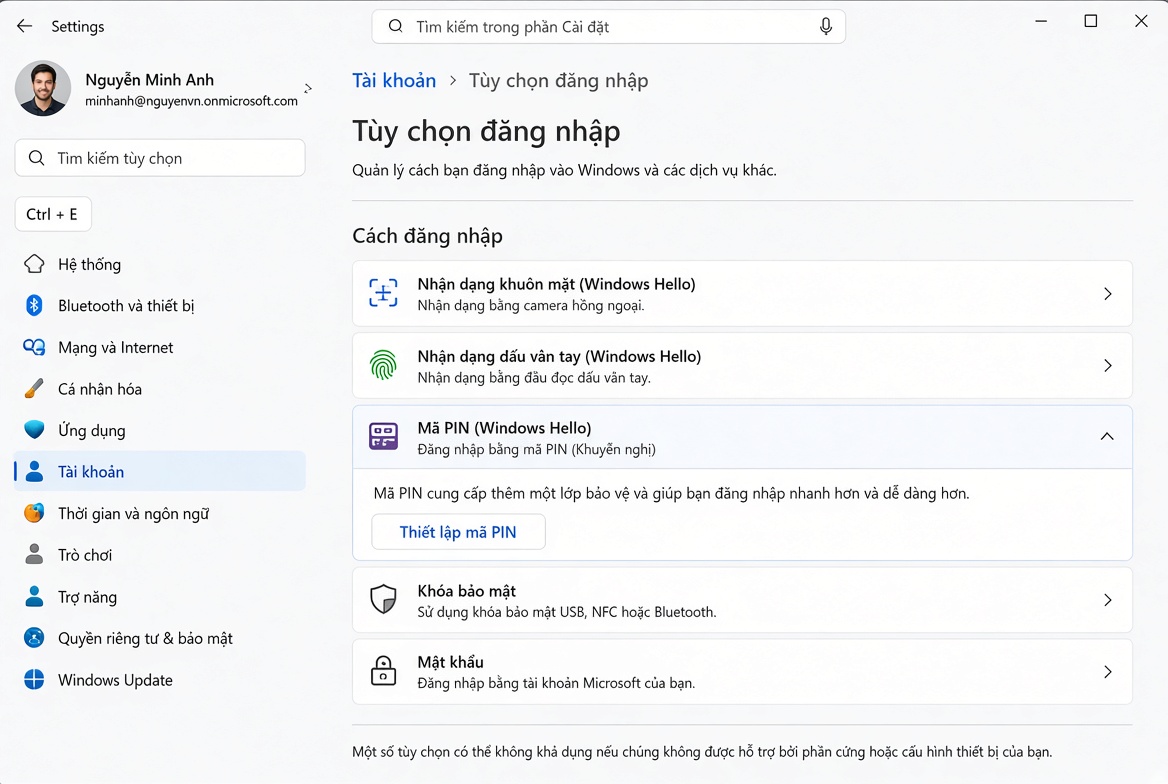The height and width of the screenshot is (784, 1168).
Task: Click the Quyền riêng tư & bảo mật icon
Action: coord(34,638)
